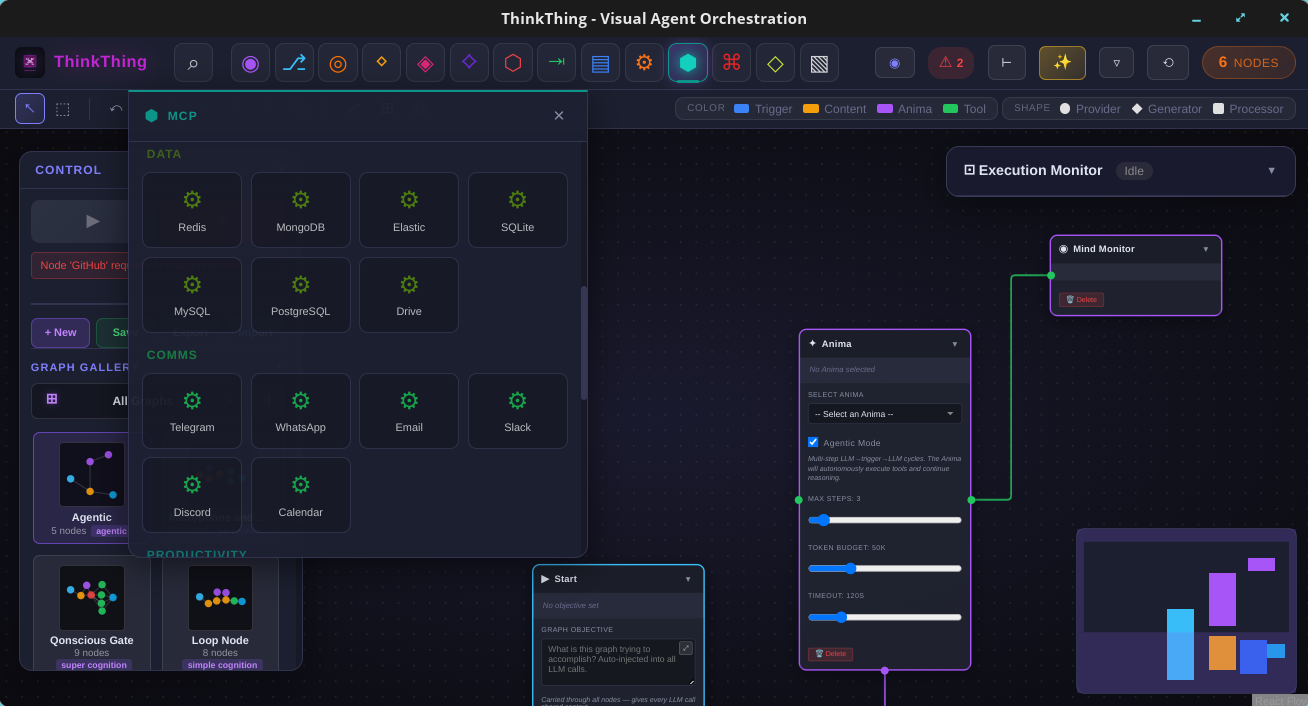Click the orange target ring icon in toolbar
Screen dimensions: 1308x706
click(338, 63)
